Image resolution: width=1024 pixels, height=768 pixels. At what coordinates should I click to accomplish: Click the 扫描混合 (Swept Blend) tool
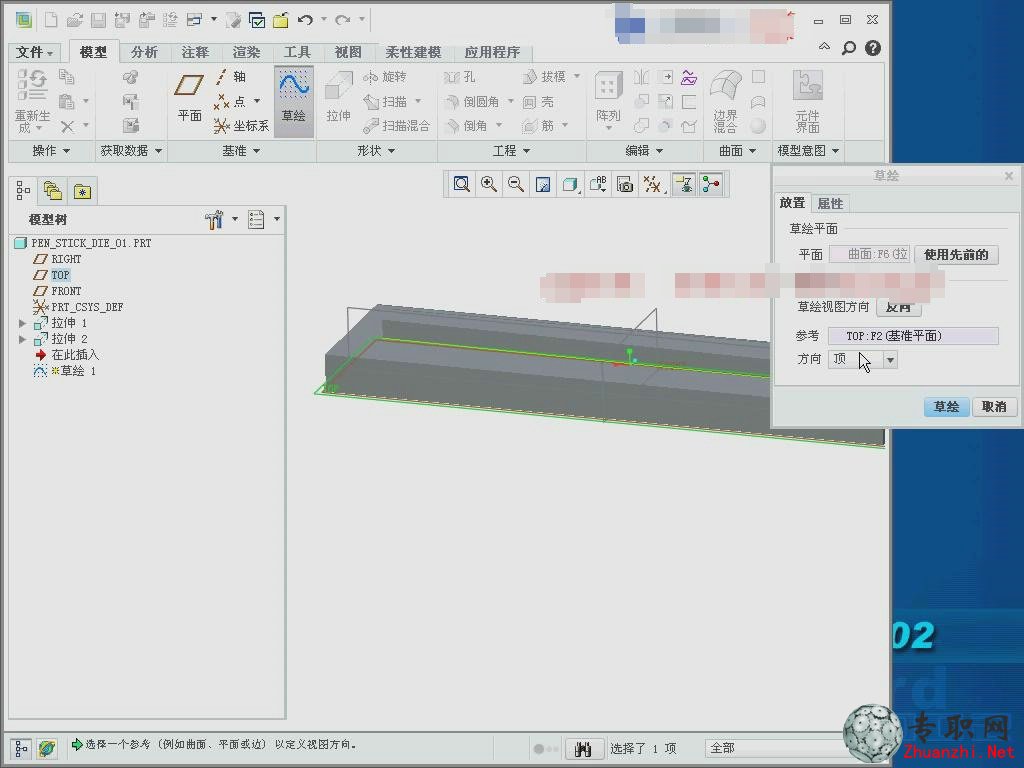(x=396, y=125)
